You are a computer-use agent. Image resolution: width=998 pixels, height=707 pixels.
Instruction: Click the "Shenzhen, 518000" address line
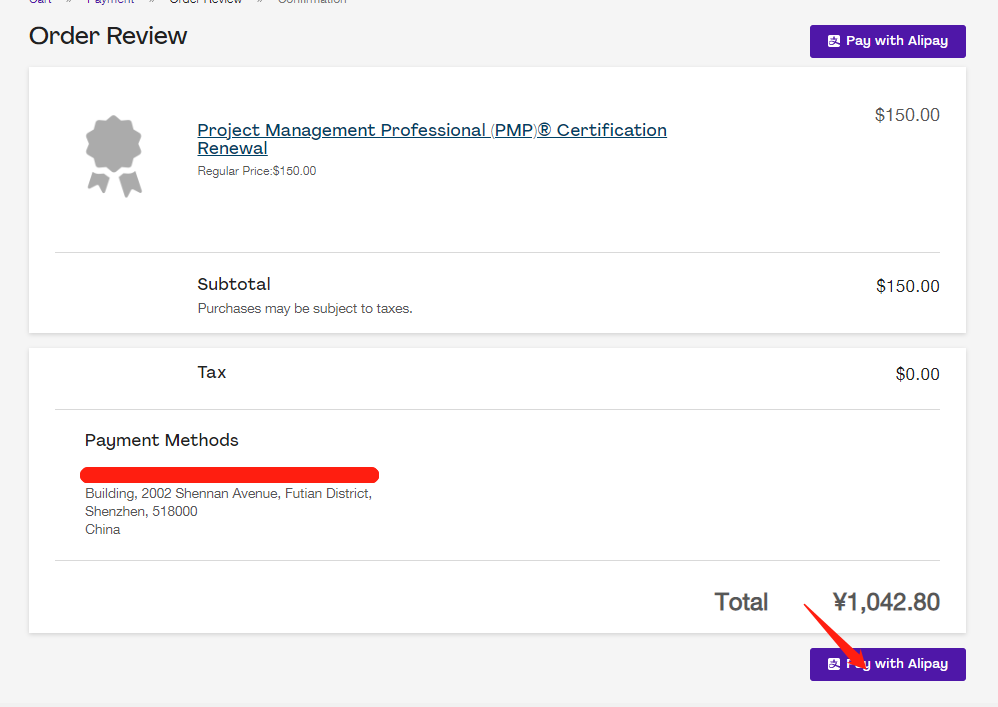[141, 511]
